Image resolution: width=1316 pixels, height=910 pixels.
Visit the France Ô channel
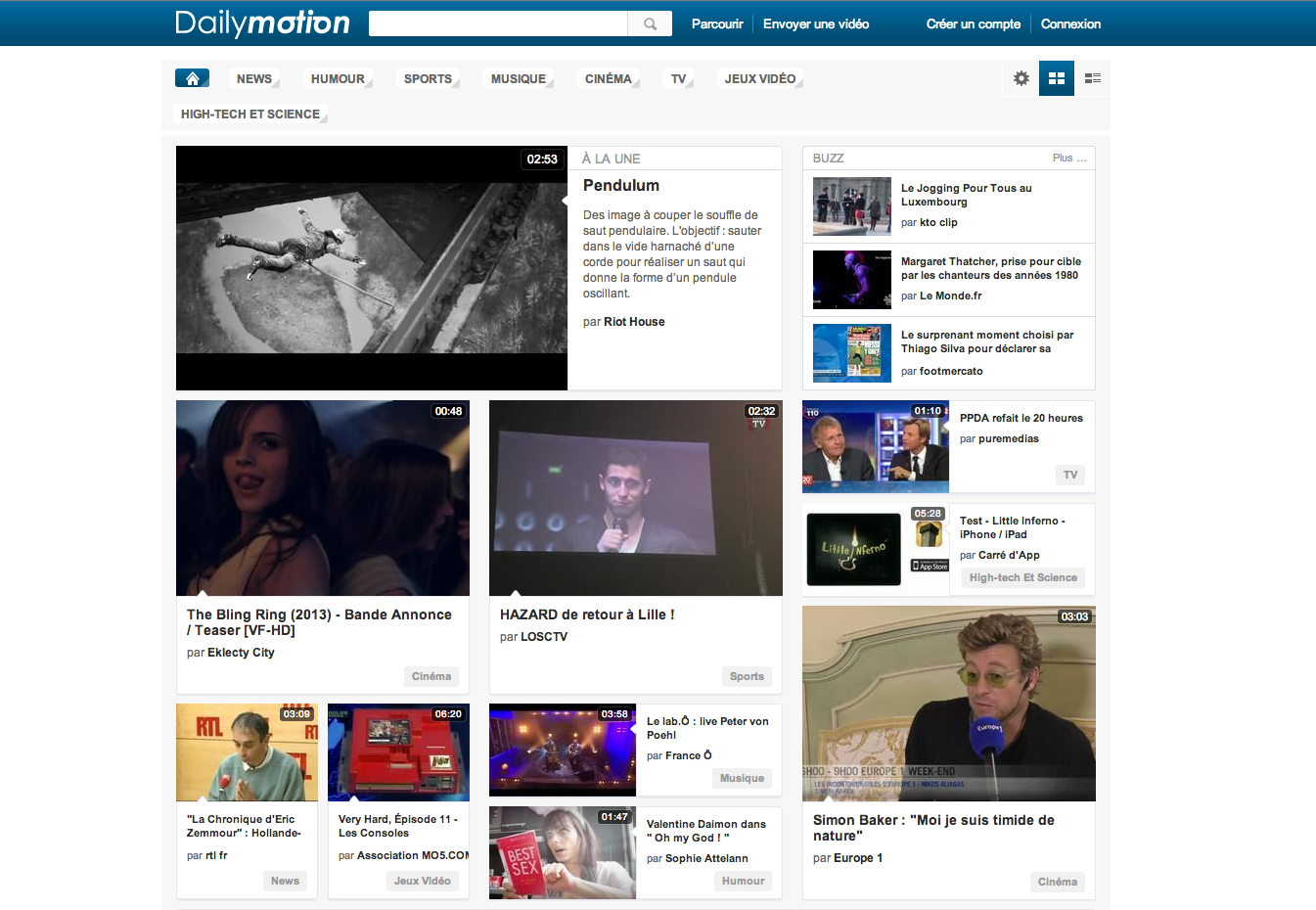(x=689, y=755)
